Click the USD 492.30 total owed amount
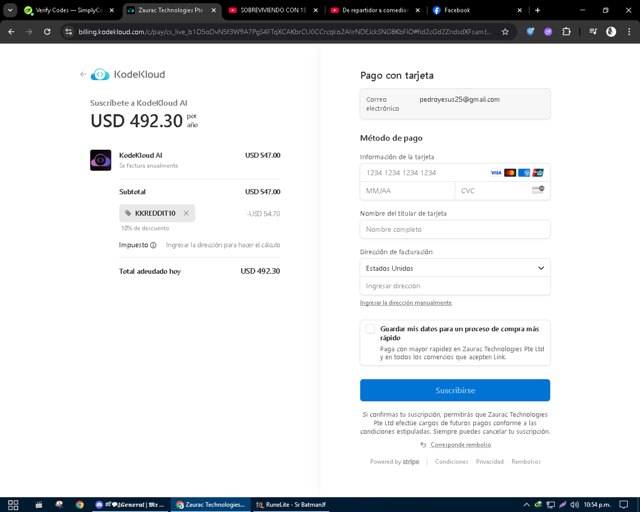The height and width of the screenshot is (512, 640). point(260,271)
